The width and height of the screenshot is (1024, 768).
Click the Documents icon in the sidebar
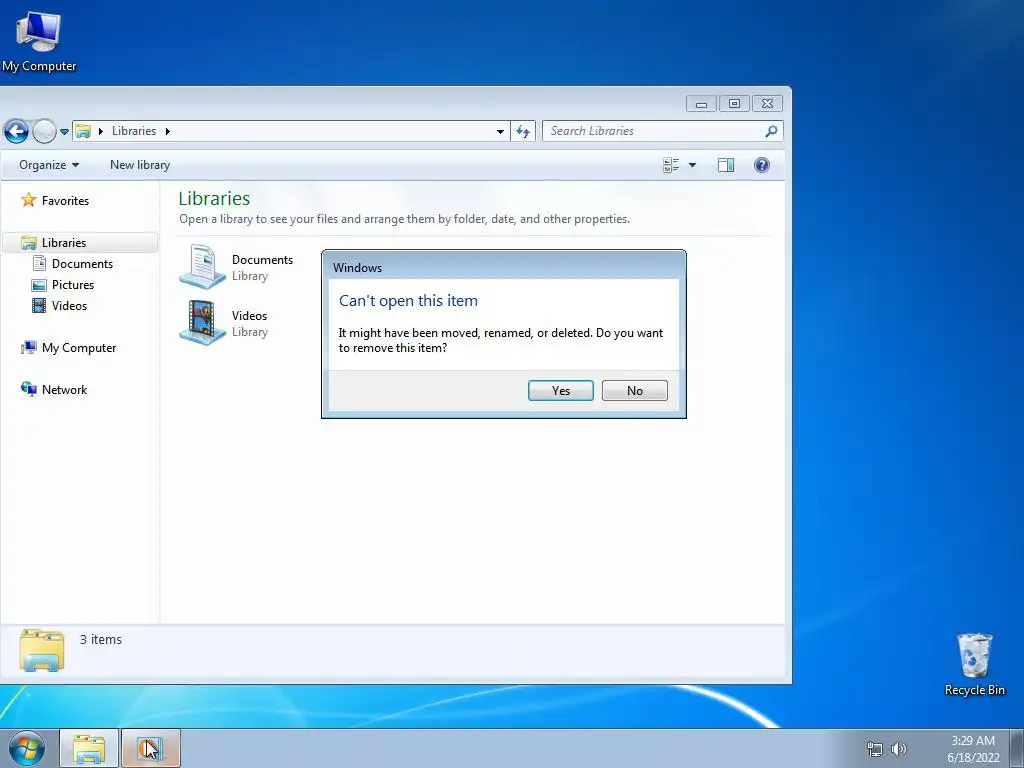coord(39,263)
